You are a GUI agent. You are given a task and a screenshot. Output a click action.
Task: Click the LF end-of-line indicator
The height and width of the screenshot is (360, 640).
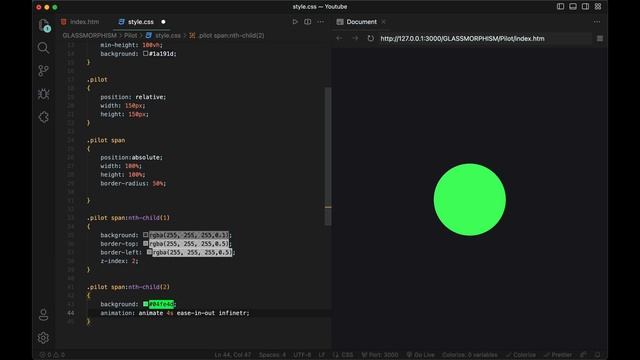click(322, 355)
